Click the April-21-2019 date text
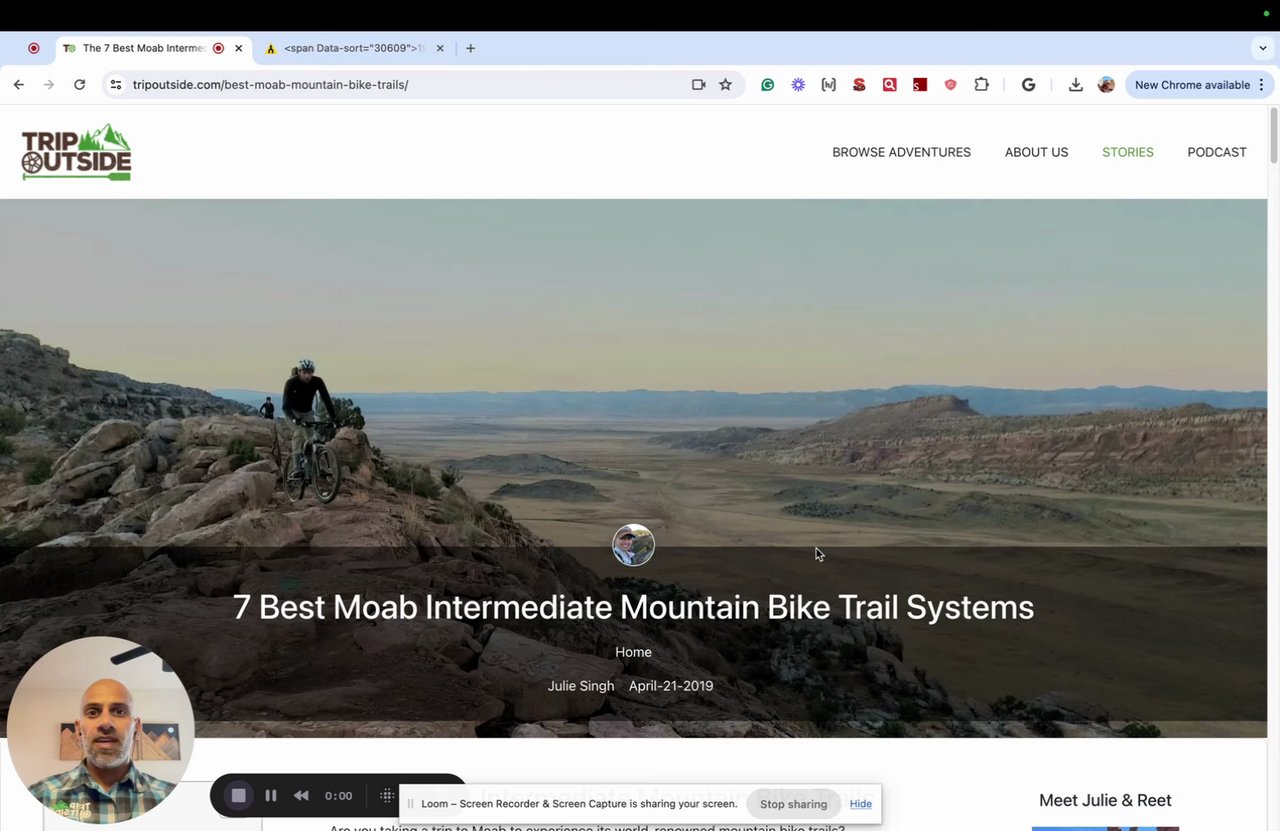The height and width of the screenshot is (831, 1280). pyautogui.click(x=671, y=686)
